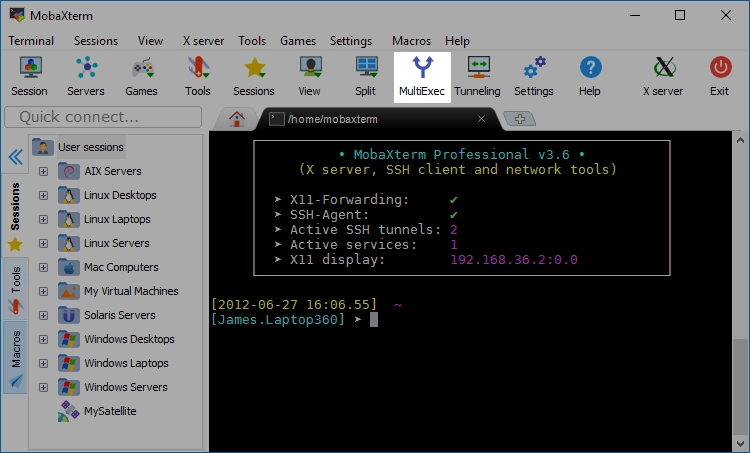Image resolution: width=750 pixels, height=453 pixels.
Task: Collapse the sidebar with double chevron
Action: [x=16, y=156]
